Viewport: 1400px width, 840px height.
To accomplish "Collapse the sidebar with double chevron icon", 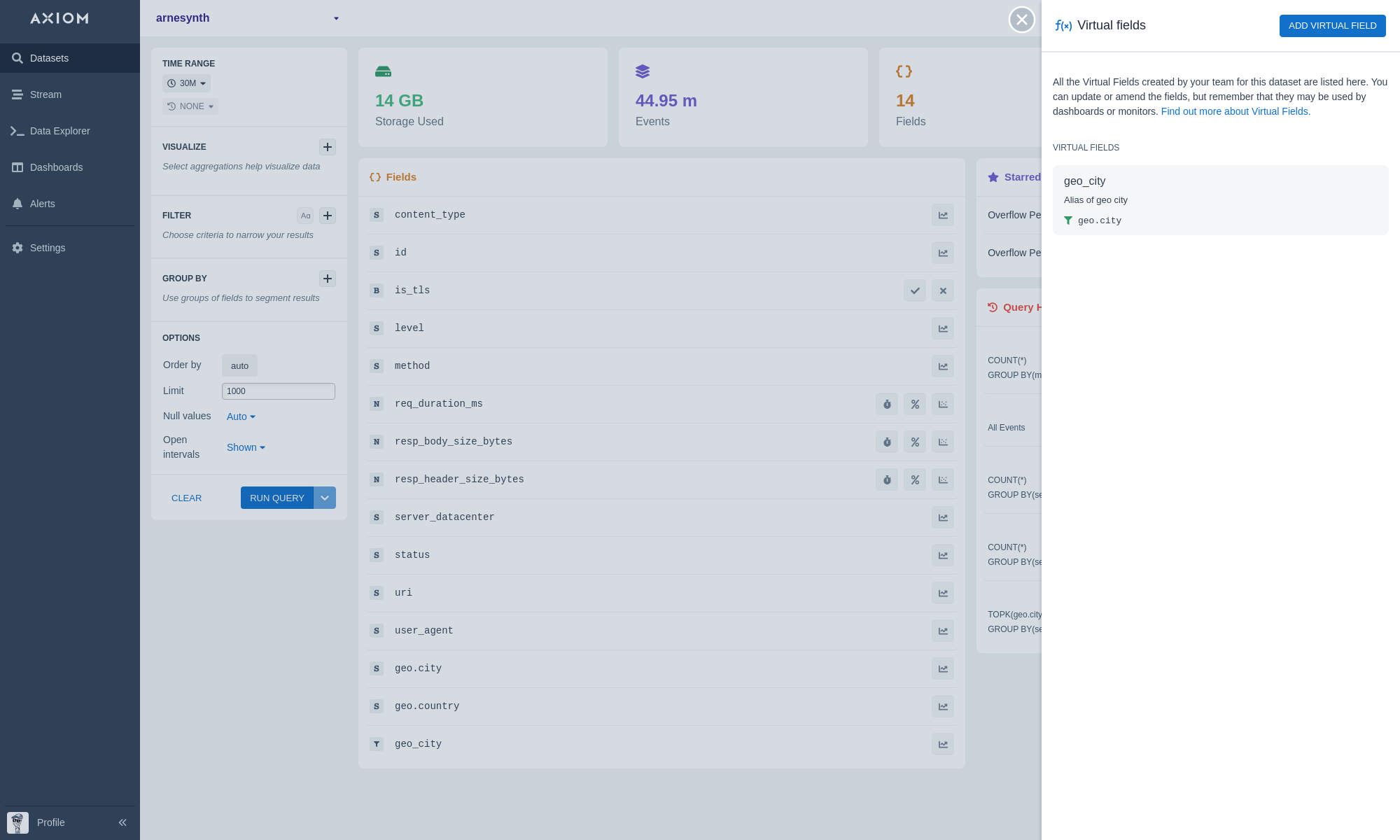I will (x=122, y=822).
